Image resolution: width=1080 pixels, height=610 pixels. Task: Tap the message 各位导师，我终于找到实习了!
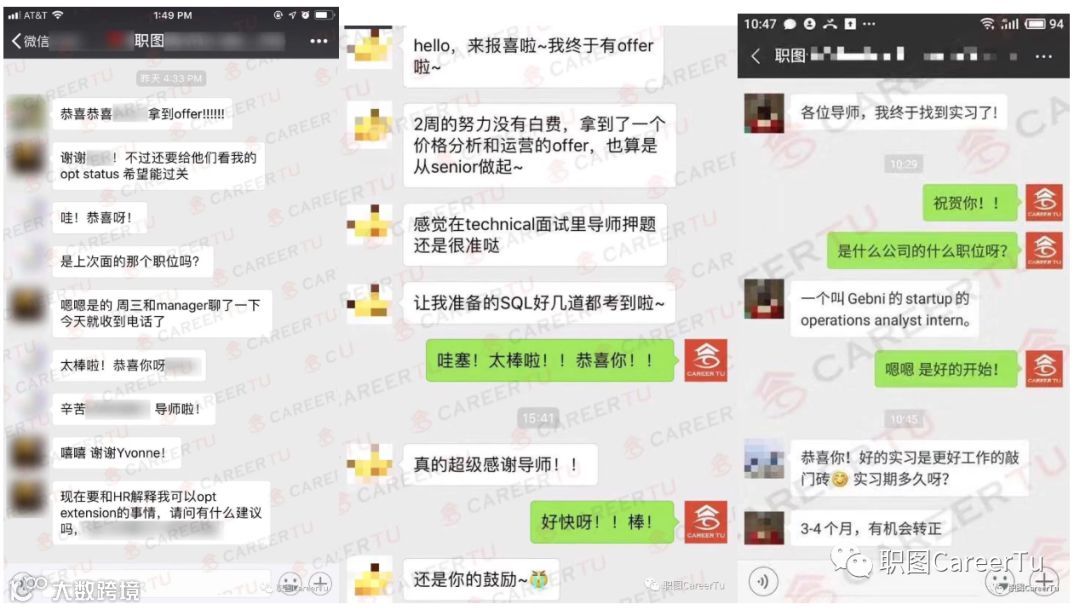click(898, 112)
